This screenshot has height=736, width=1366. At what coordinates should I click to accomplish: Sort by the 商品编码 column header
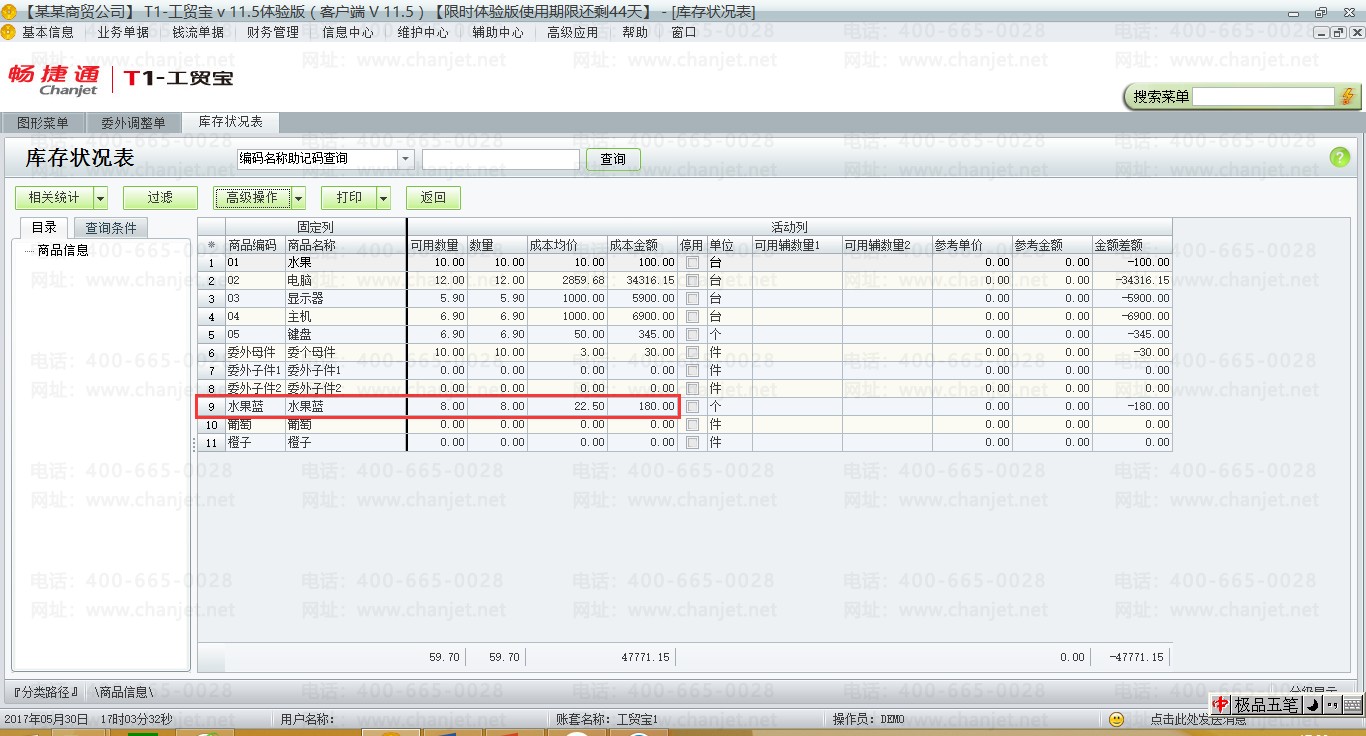255,245
